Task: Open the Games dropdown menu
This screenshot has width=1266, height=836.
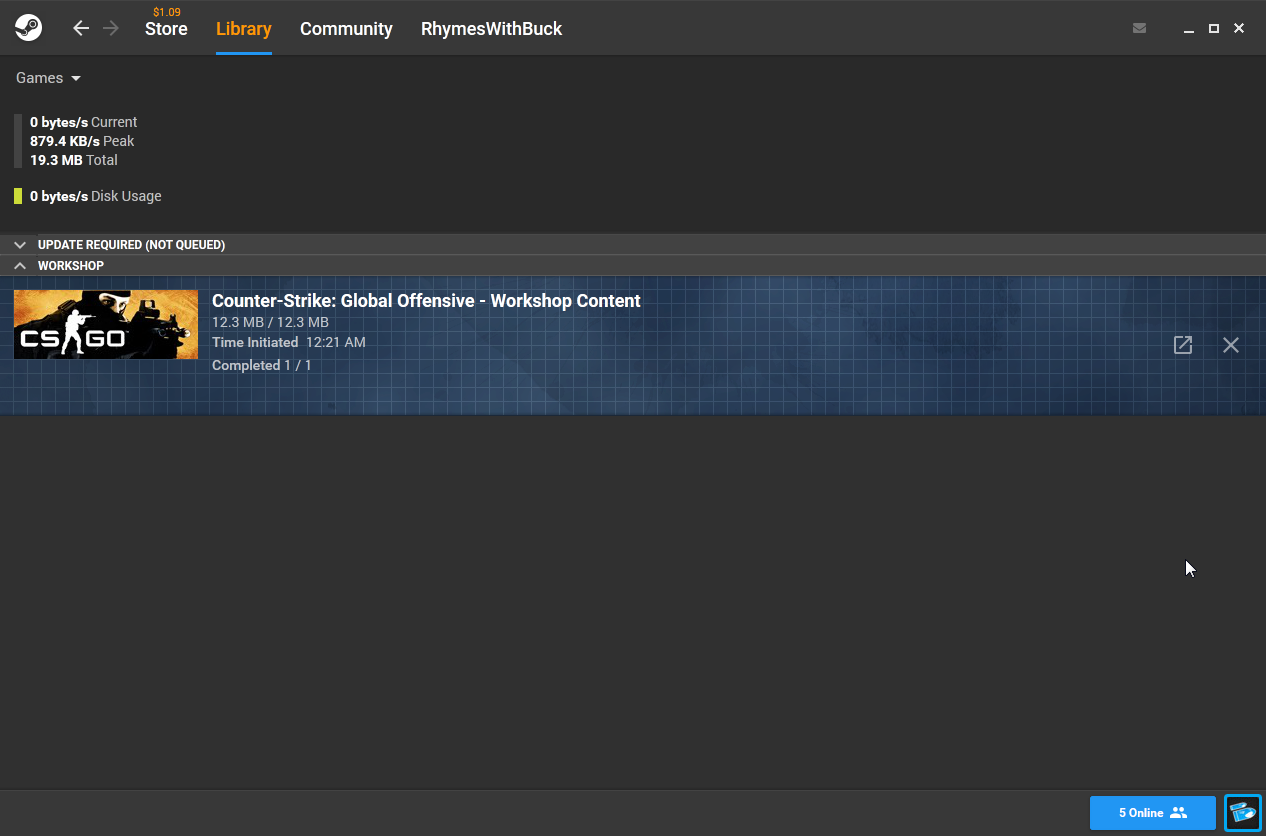Action: [x=48, y=78]
